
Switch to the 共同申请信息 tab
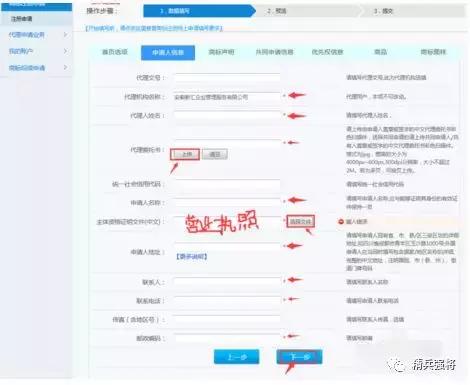tap(274, 52)
